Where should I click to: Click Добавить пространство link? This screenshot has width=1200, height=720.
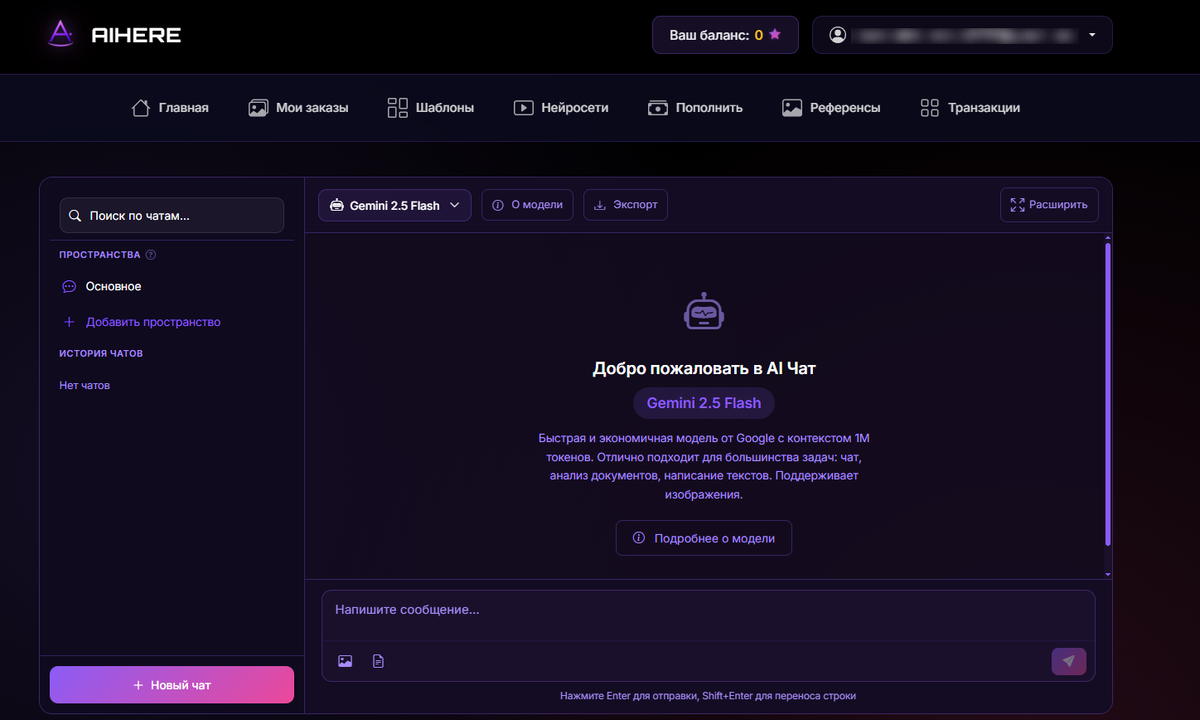click(153, 322)
